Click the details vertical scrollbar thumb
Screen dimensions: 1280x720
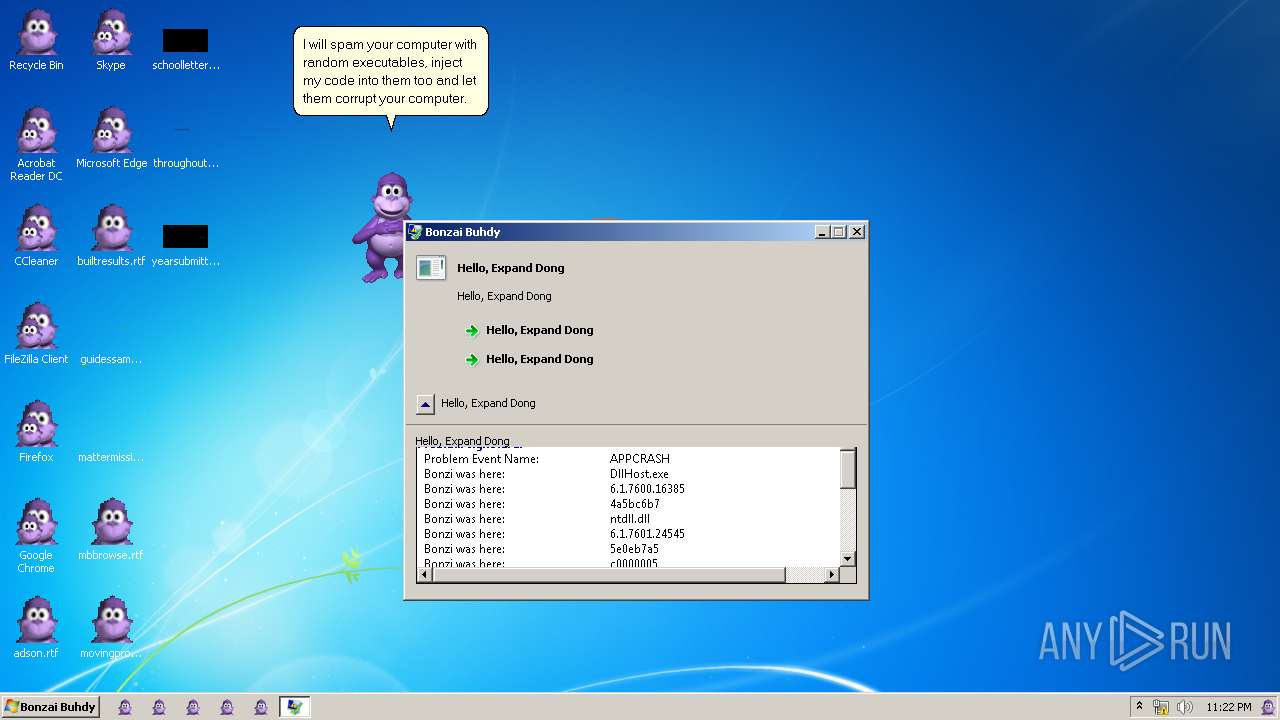tap(848, 469)
